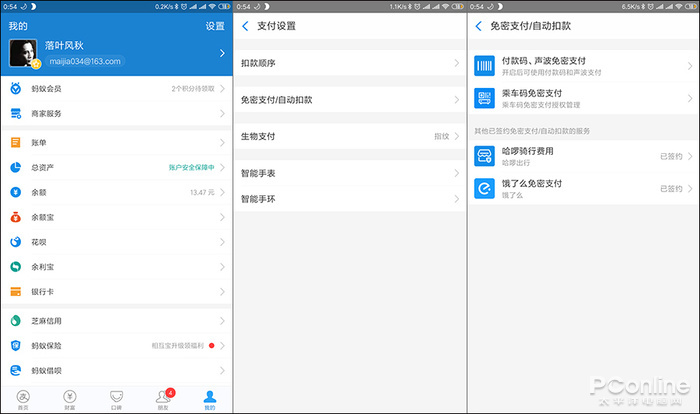Open chevron on 智能手环 row
The image size is (700, 414).
(x=456, y=199)
